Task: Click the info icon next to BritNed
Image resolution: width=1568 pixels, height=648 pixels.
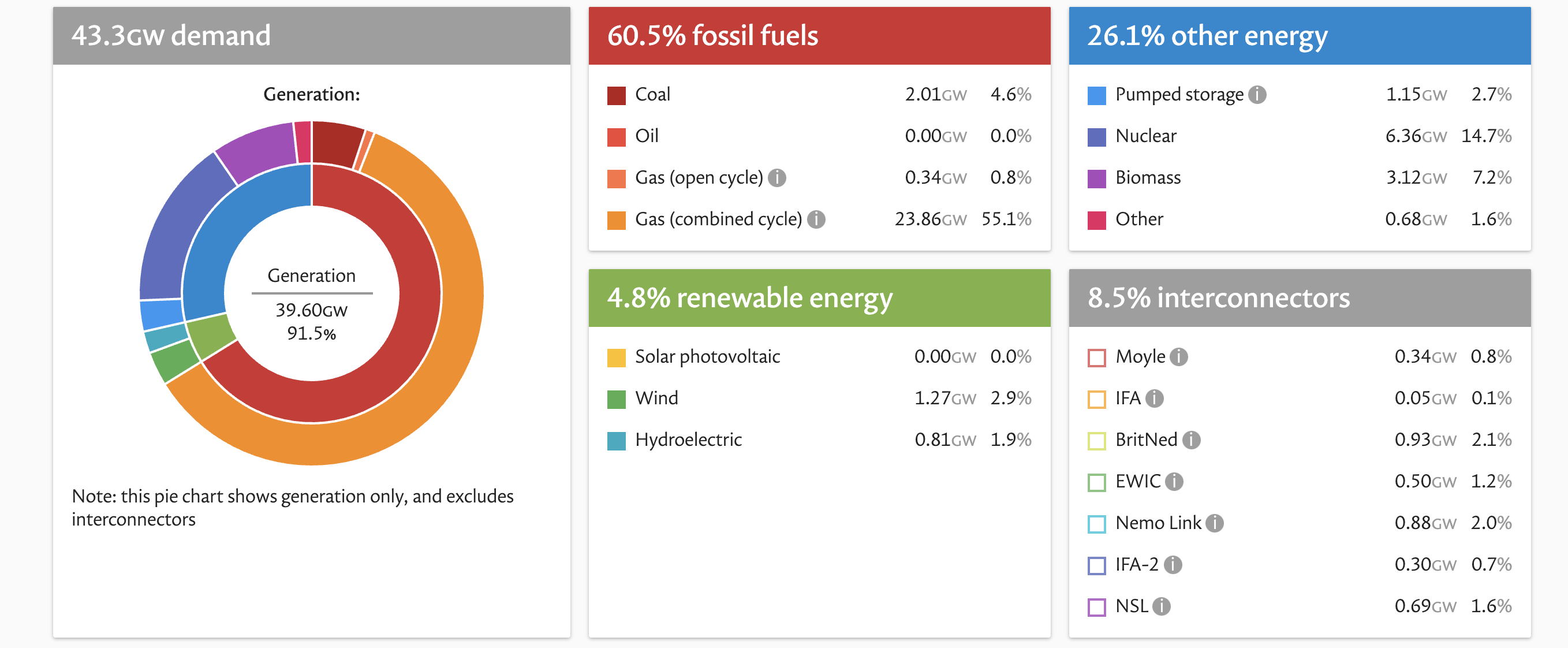Action: pyautogui.click(x=1191, y=440)
